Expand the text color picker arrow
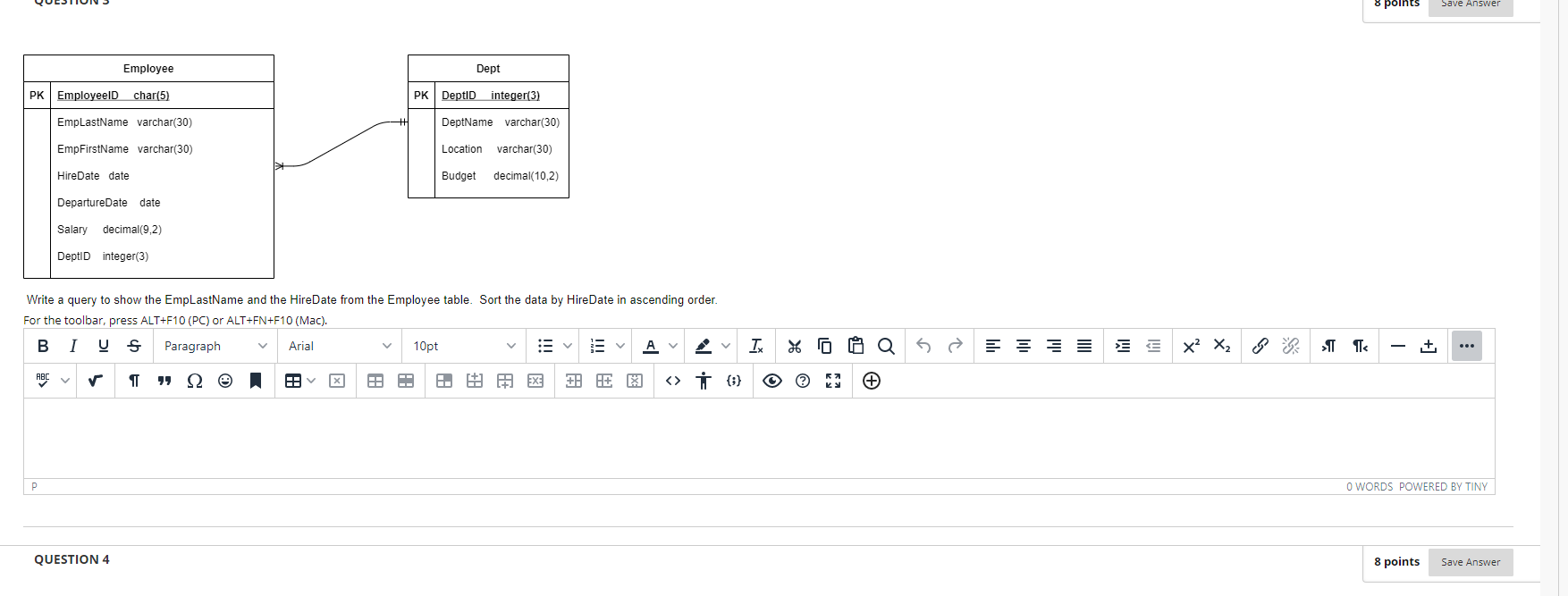 click(x=673, y=346)
